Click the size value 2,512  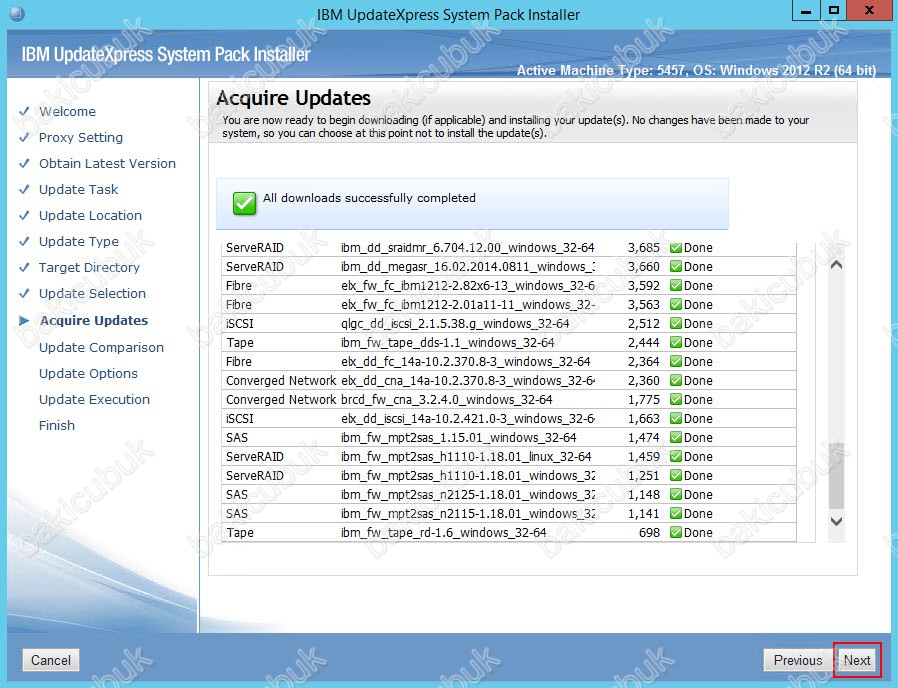click(644, 323)
